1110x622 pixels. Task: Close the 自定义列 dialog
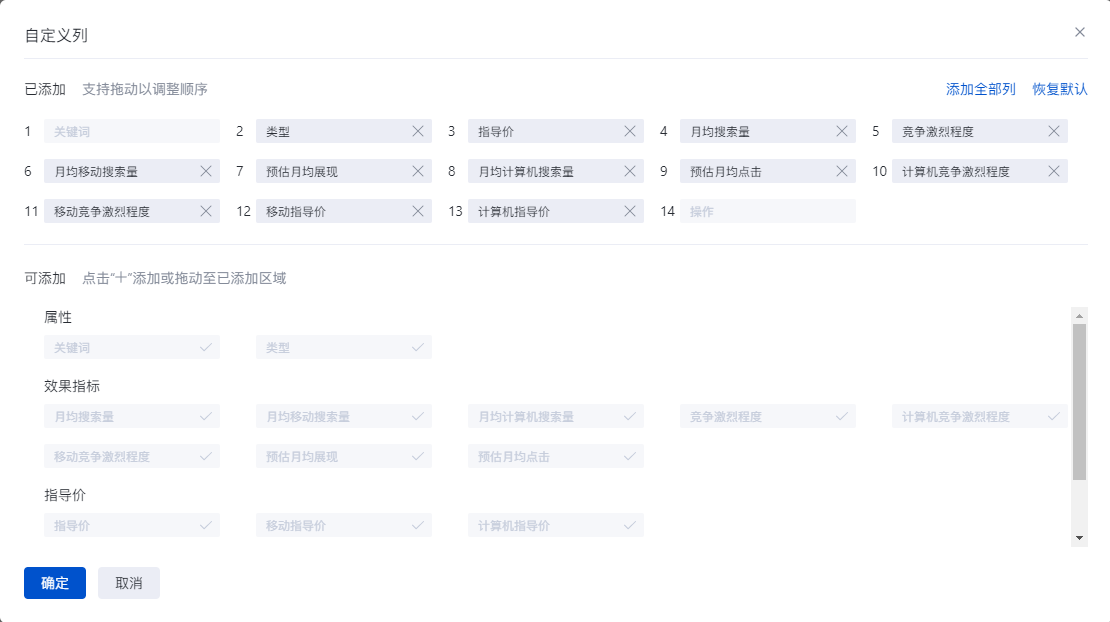[1080, 32]
